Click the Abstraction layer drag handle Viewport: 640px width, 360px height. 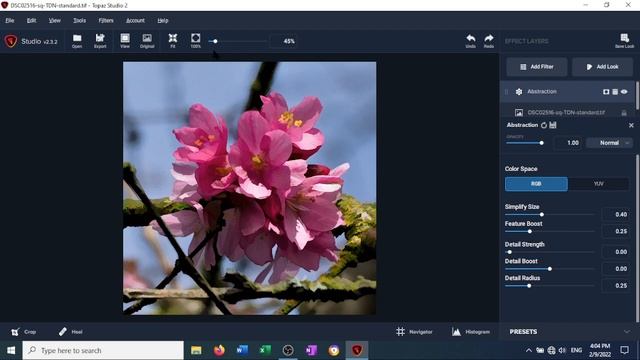(x=507, y=92)
